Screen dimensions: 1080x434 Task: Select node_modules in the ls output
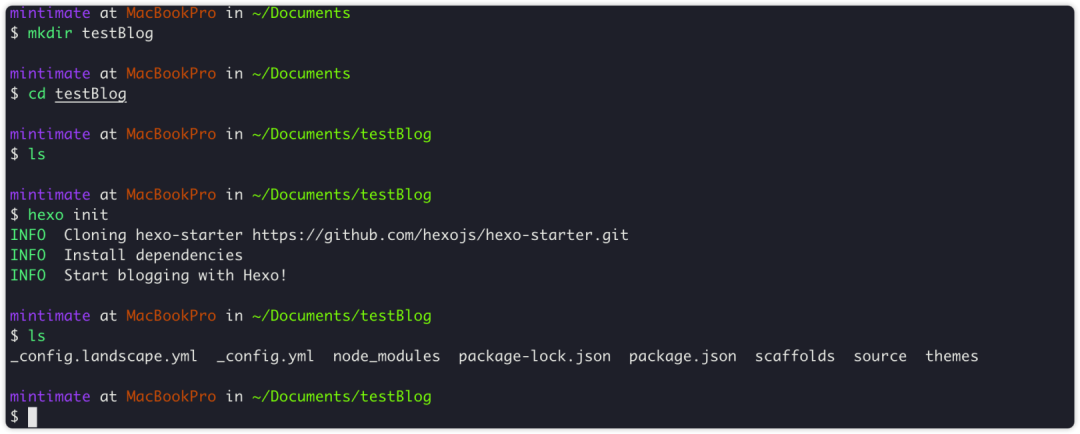pyautogui.click(x=386, y=356)
